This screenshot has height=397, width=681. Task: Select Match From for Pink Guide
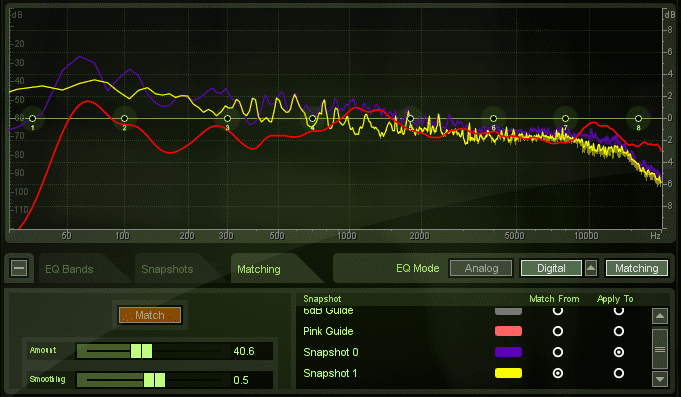click(x=558, y=331)
